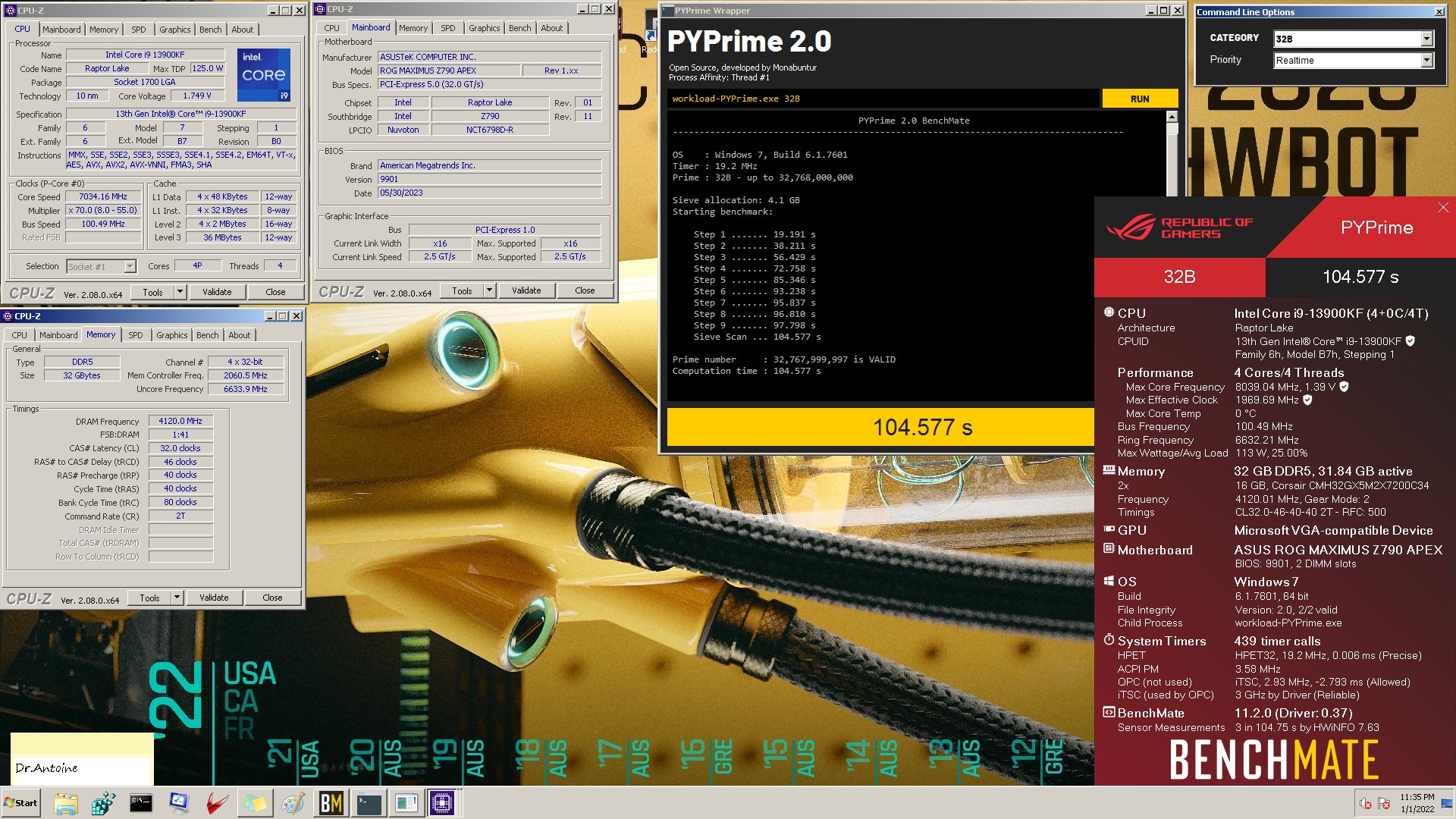Click the yellow RUN button in PYPrime
Viewport: 1456px width, 819px height.
tap(1140, 99)
